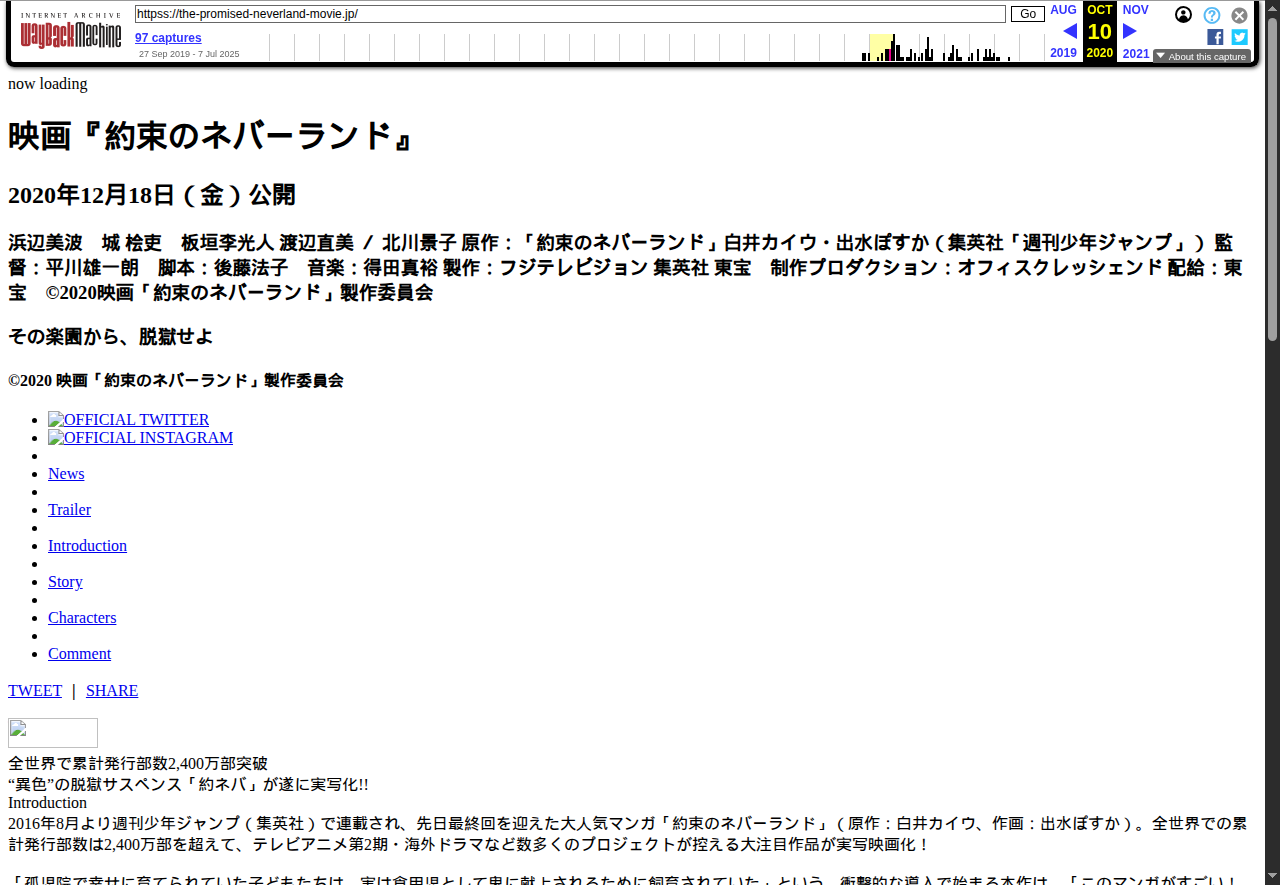Go to next capture arrow
This screenshot has height=885, width=1280.
coord(1130,31)
